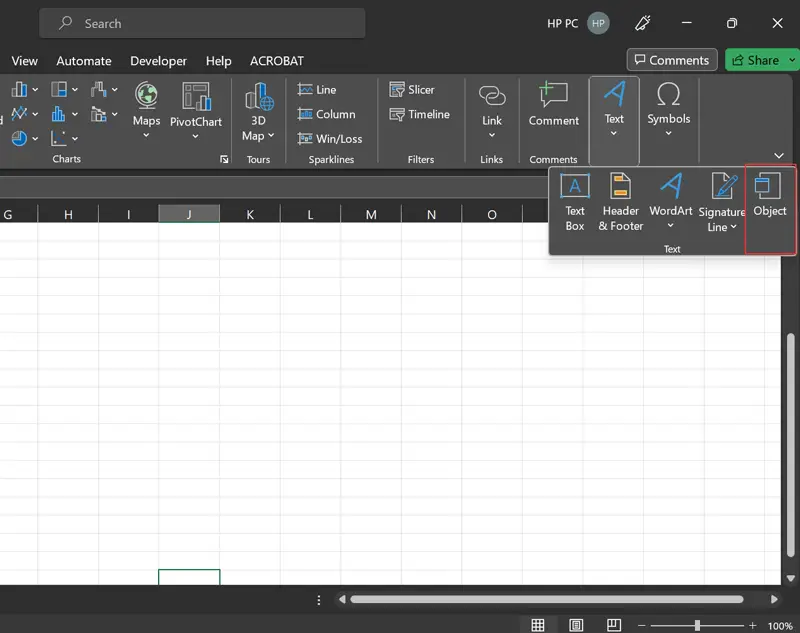Switch to Page Layout view

(577, 625)
